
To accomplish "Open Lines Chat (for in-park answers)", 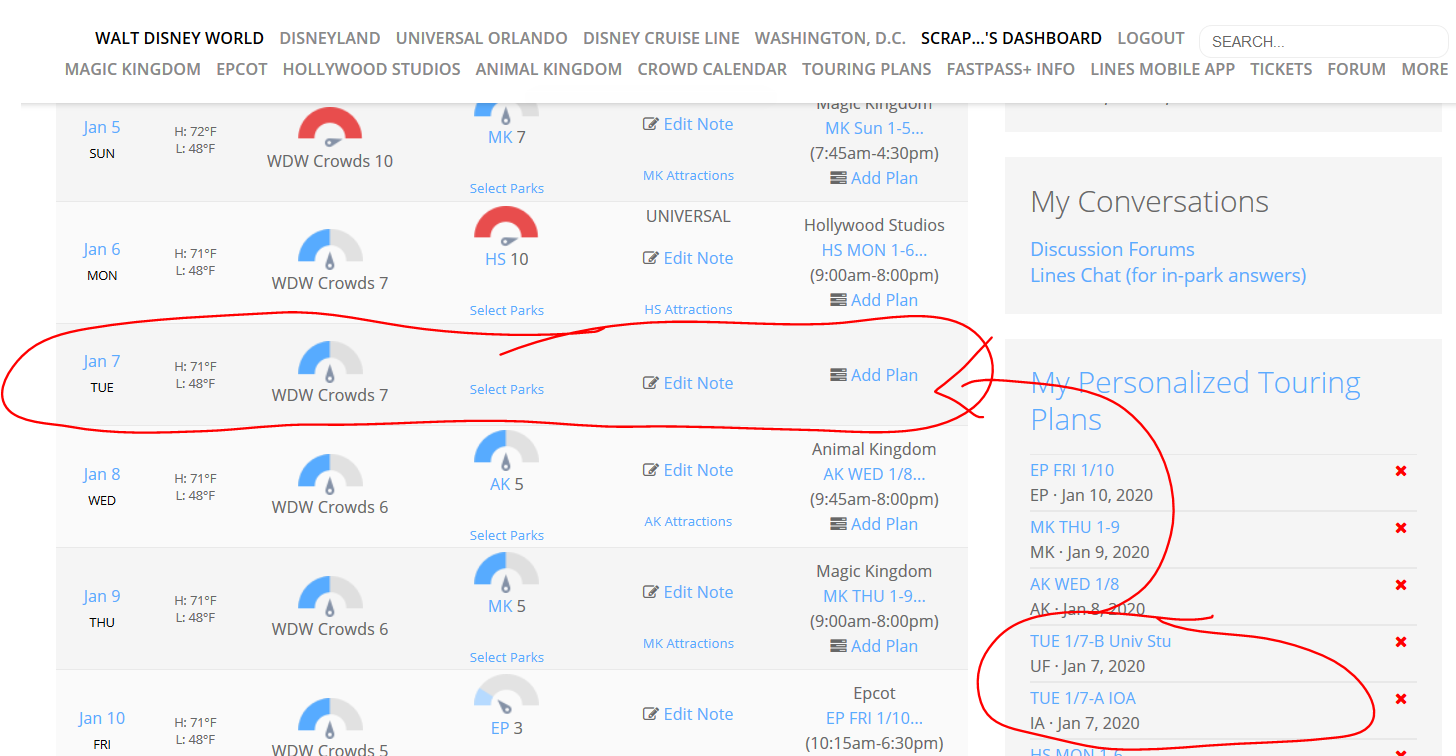I will 1168,275.
